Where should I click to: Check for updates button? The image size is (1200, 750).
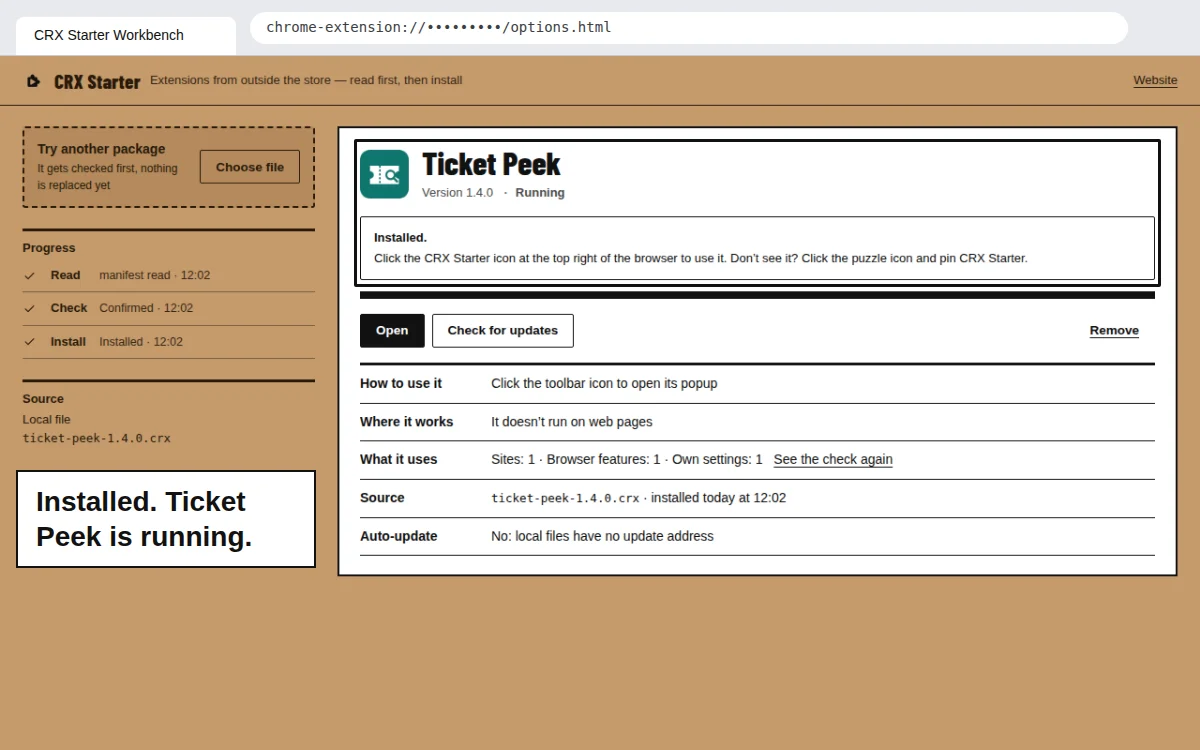pyautogui.click(x=503, y=331)
